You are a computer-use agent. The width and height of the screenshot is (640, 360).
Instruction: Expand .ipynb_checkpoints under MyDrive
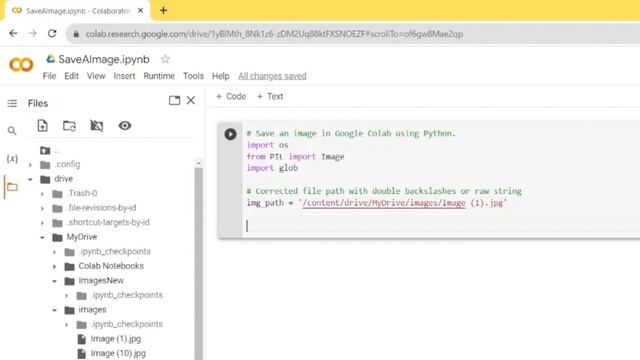pyautogui.click(x=55, y=252)
